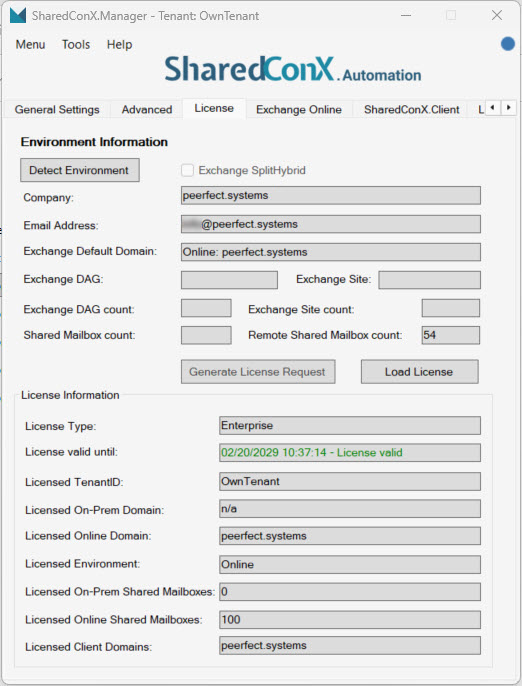Open the Menu menu
Image resolution: width=522 pixels, height=686 pixels.
pos(30,45)
